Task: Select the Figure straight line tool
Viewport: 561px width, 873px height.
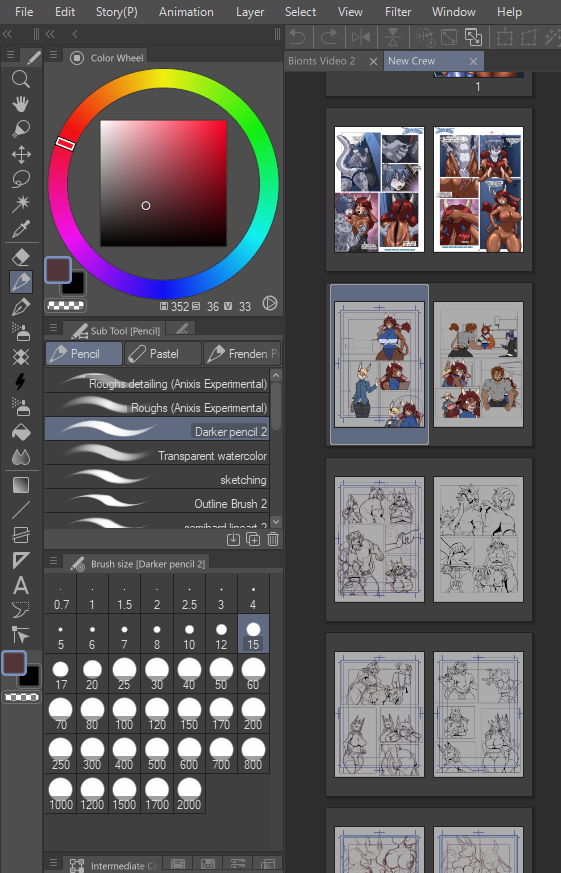Action: click(x=21, y=510)
